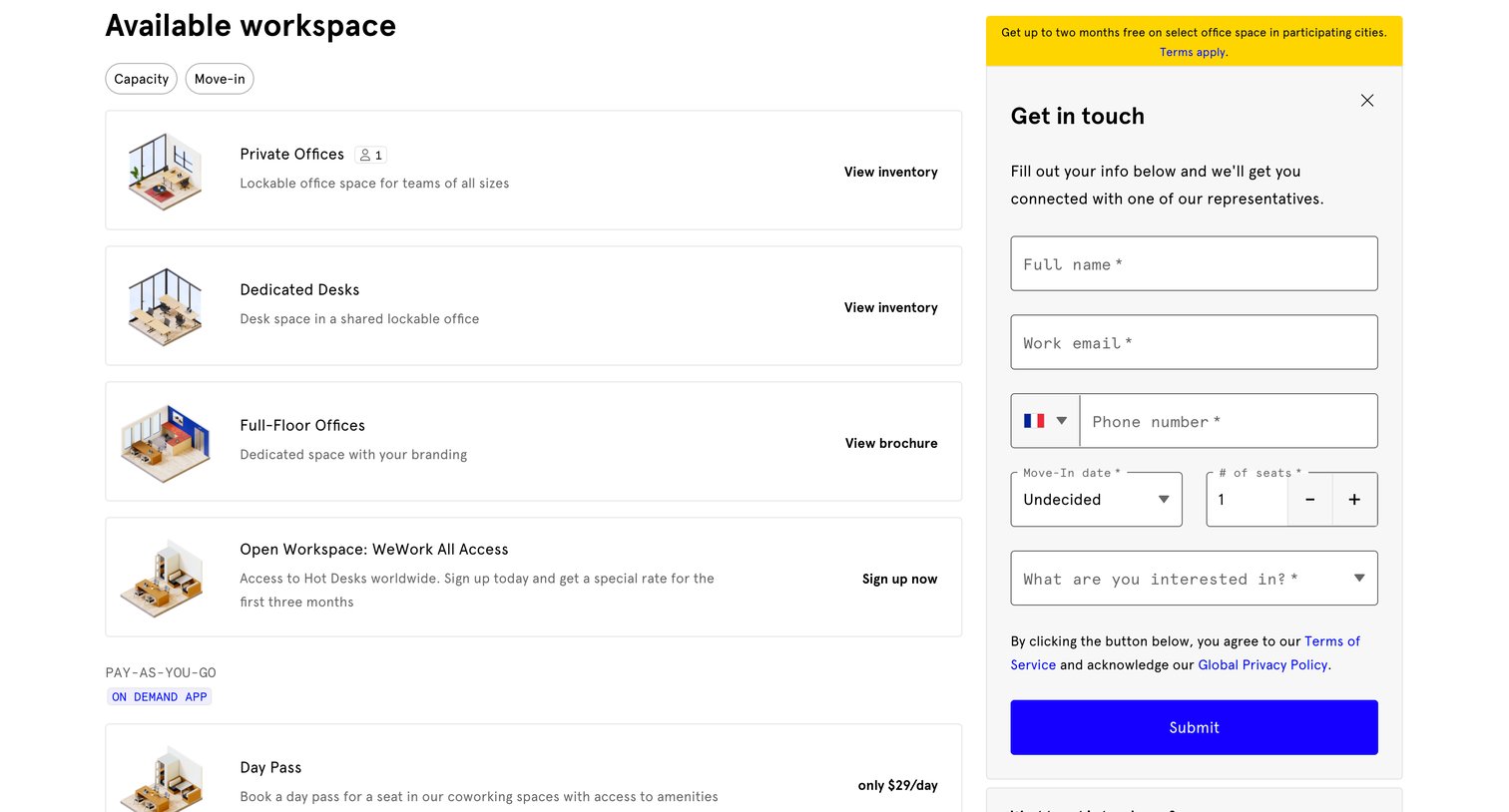Click the Full name input field

[x=1194, y=264]
